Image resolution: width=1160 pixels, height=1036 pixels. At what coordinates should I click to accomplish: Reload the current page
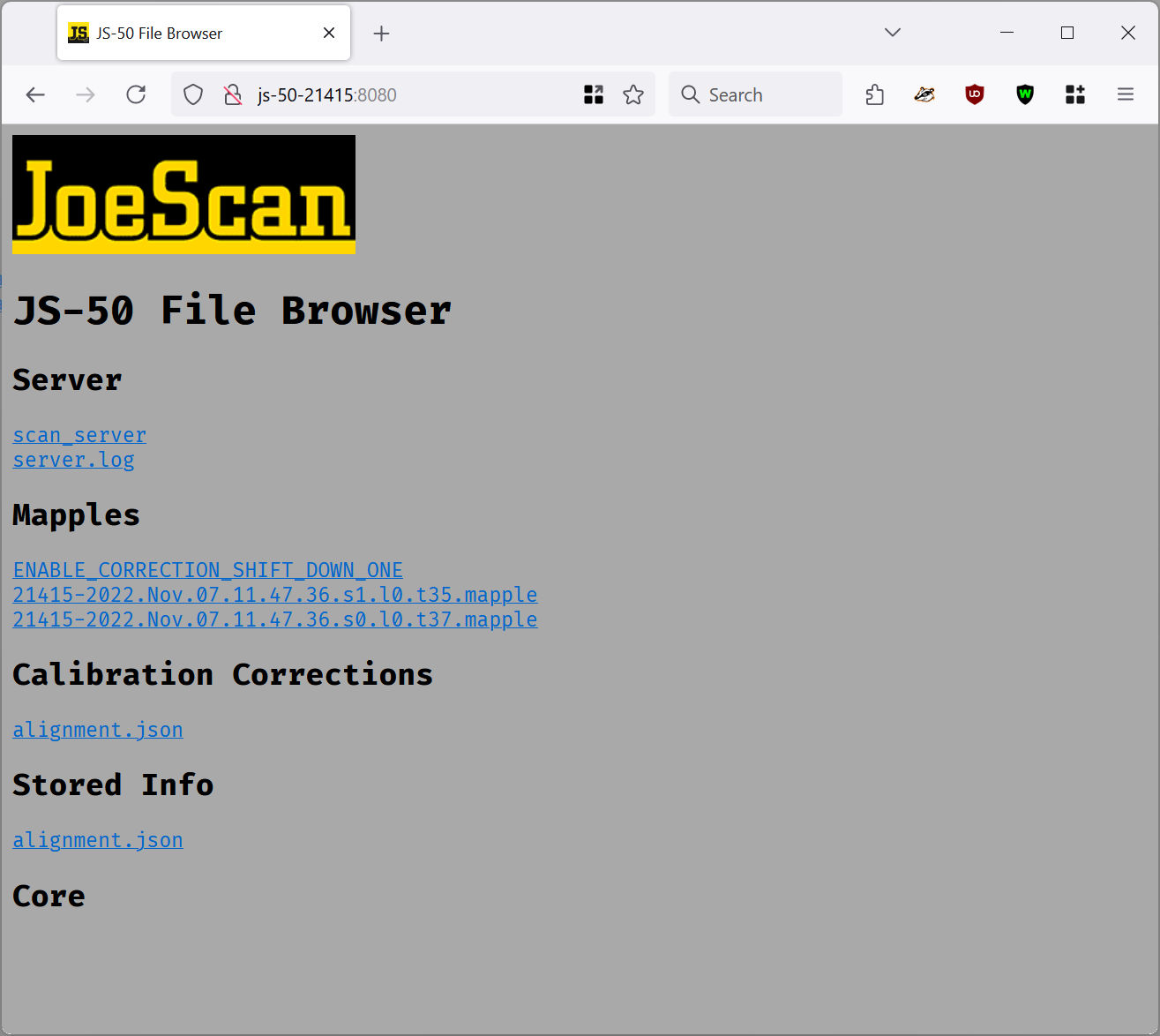(x=136, y=94)
